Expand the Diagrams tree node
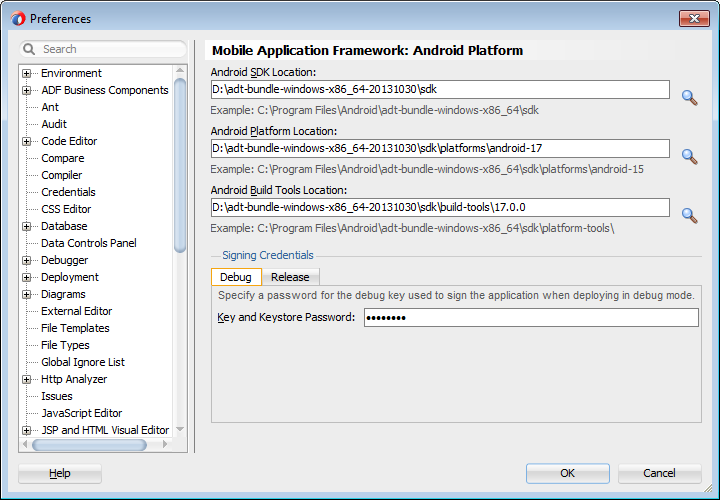Viewport: 720px width, 500px height. [27, 294]
